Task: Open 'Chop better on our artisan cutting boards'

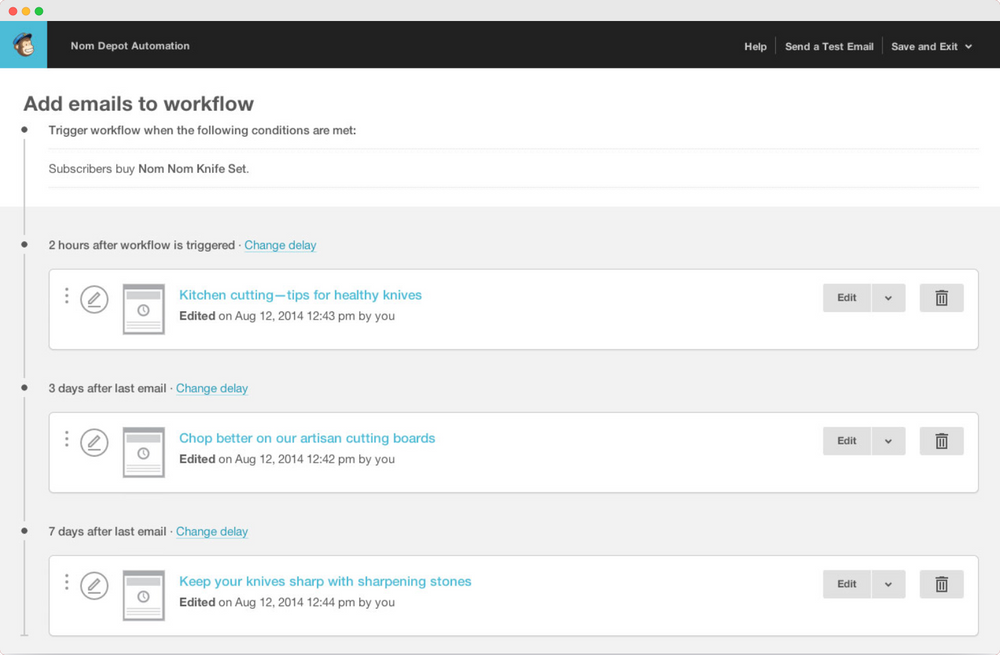Action: pyautogui.click(x=306, y=437)
